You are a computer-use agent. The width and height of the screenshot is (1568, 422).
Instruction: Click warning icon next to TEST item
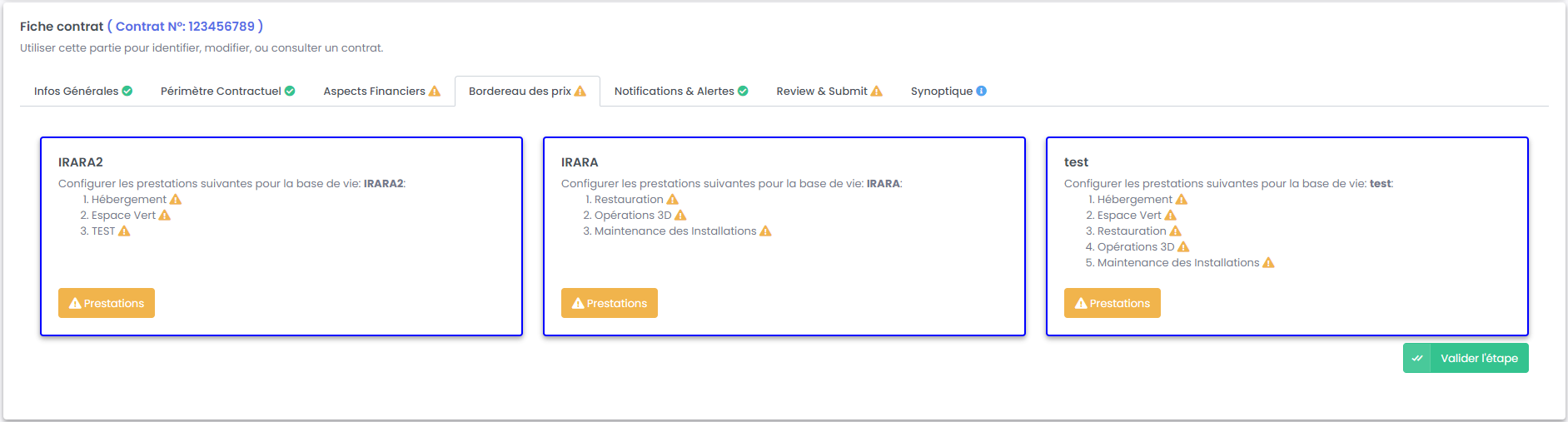(x=124, y=231)
